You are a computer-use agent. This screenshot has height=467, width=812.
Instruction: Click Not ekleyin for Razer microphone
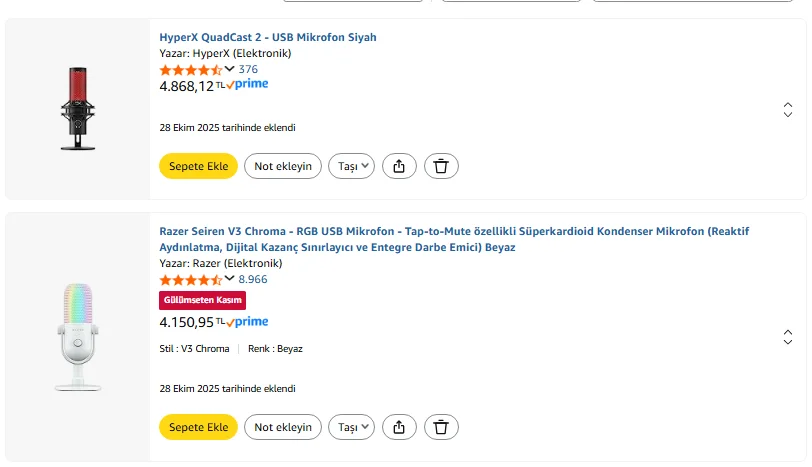283,427
